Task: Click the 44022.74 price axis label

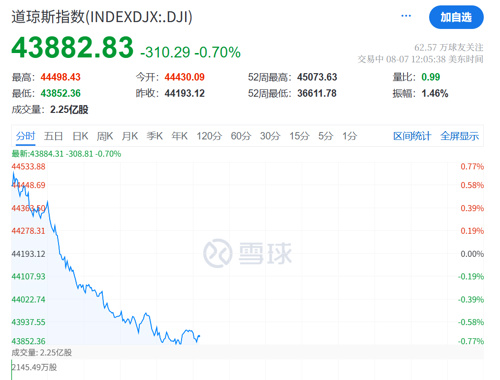Action: coord(28,299)
